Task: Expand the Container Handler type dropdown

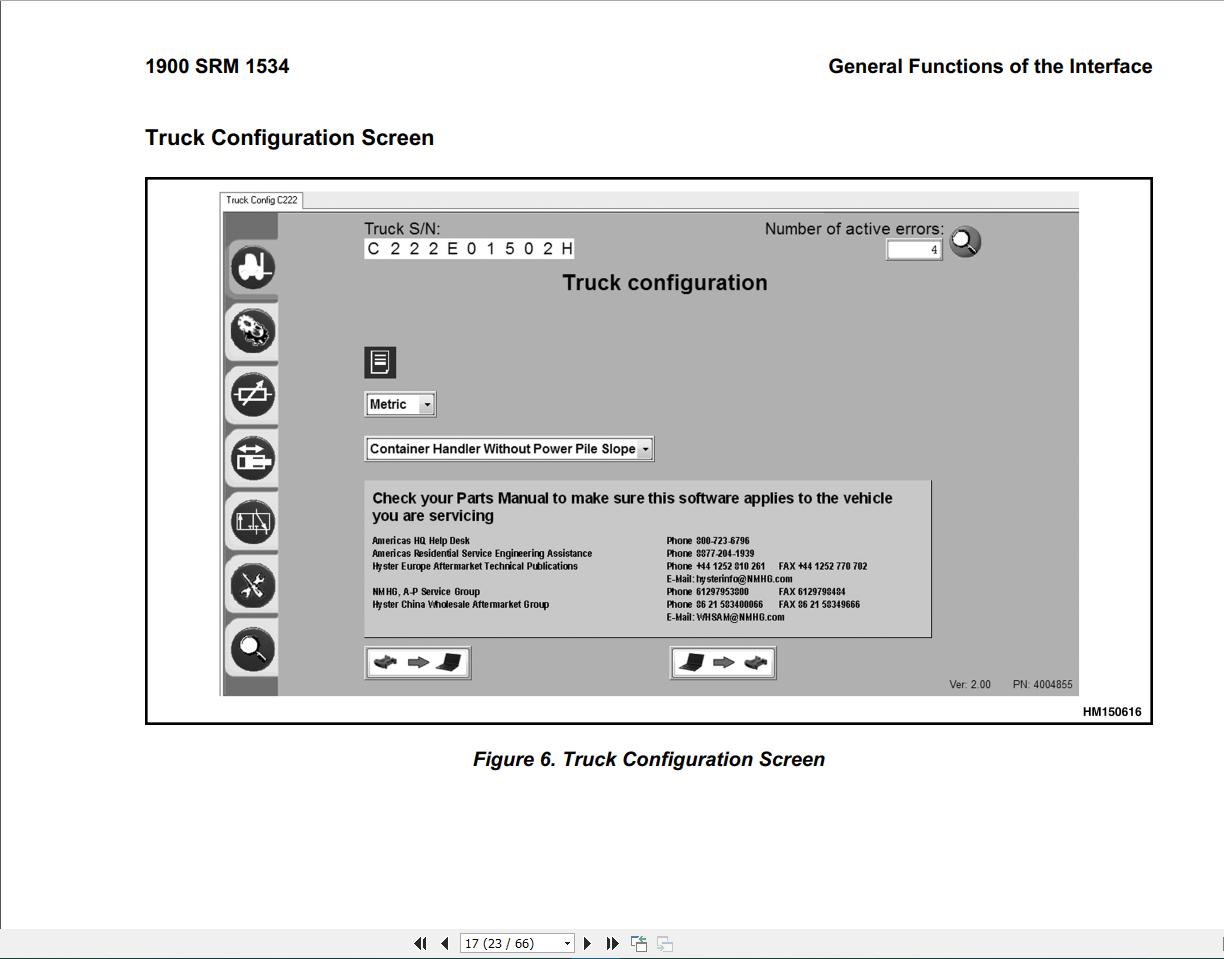Action: 645,449
